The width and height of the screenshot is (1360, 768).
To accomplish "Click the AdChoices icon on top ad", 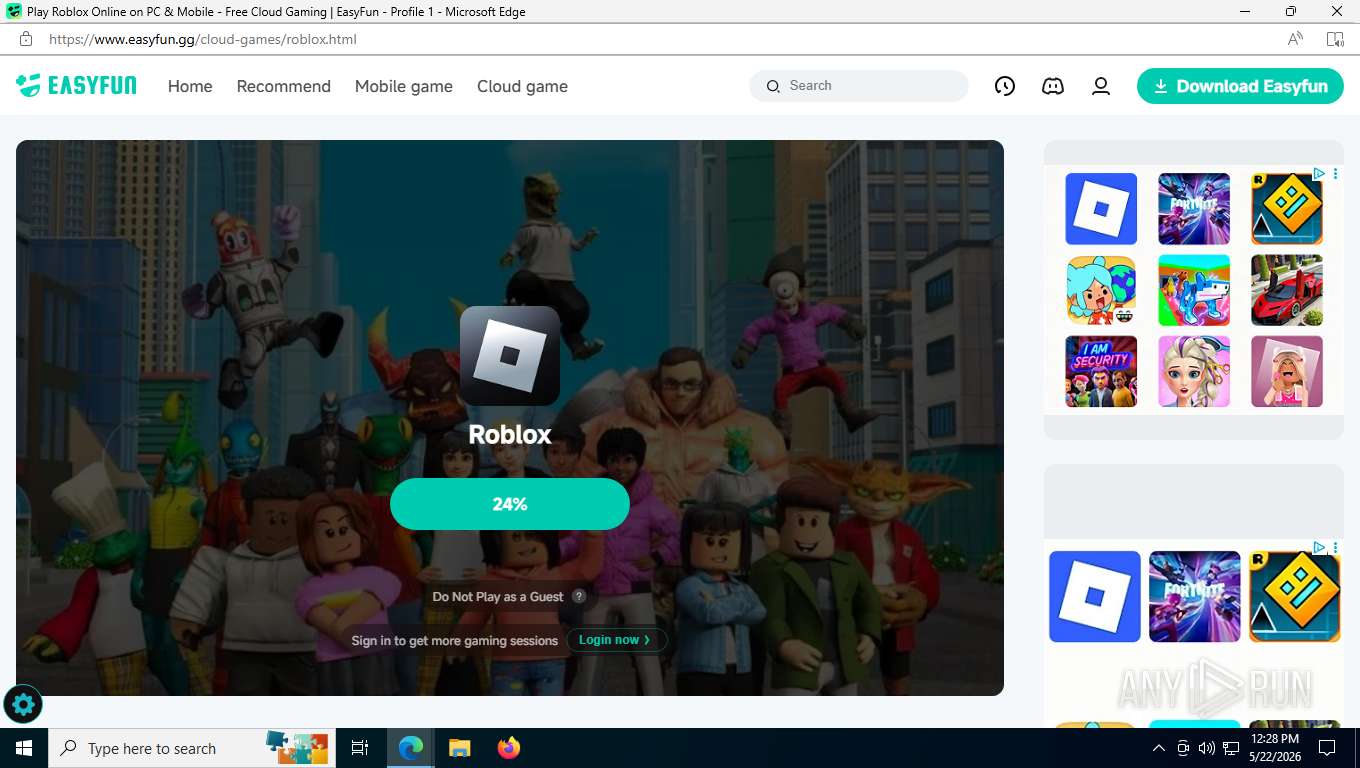I will pos(1319,173).
